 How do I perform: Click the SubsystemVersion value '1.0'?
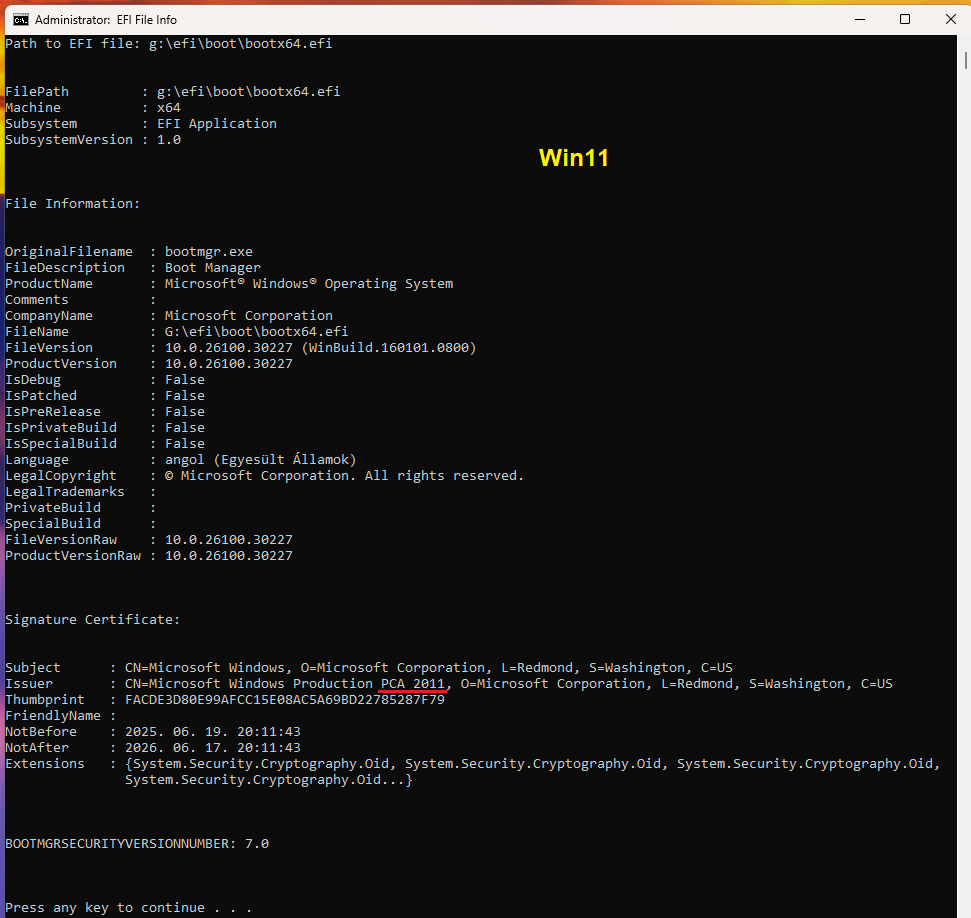point(169,140)
